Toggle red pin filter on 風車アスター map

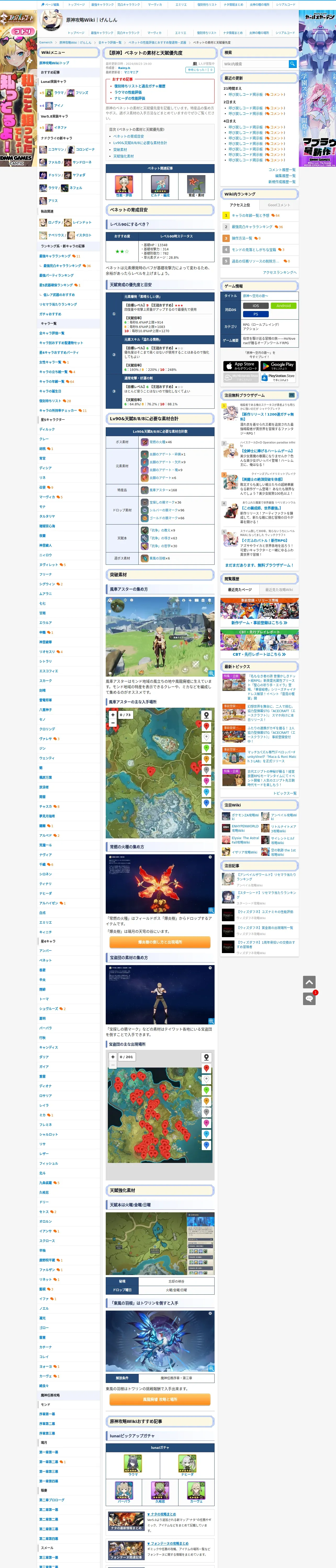coord(206,726)
